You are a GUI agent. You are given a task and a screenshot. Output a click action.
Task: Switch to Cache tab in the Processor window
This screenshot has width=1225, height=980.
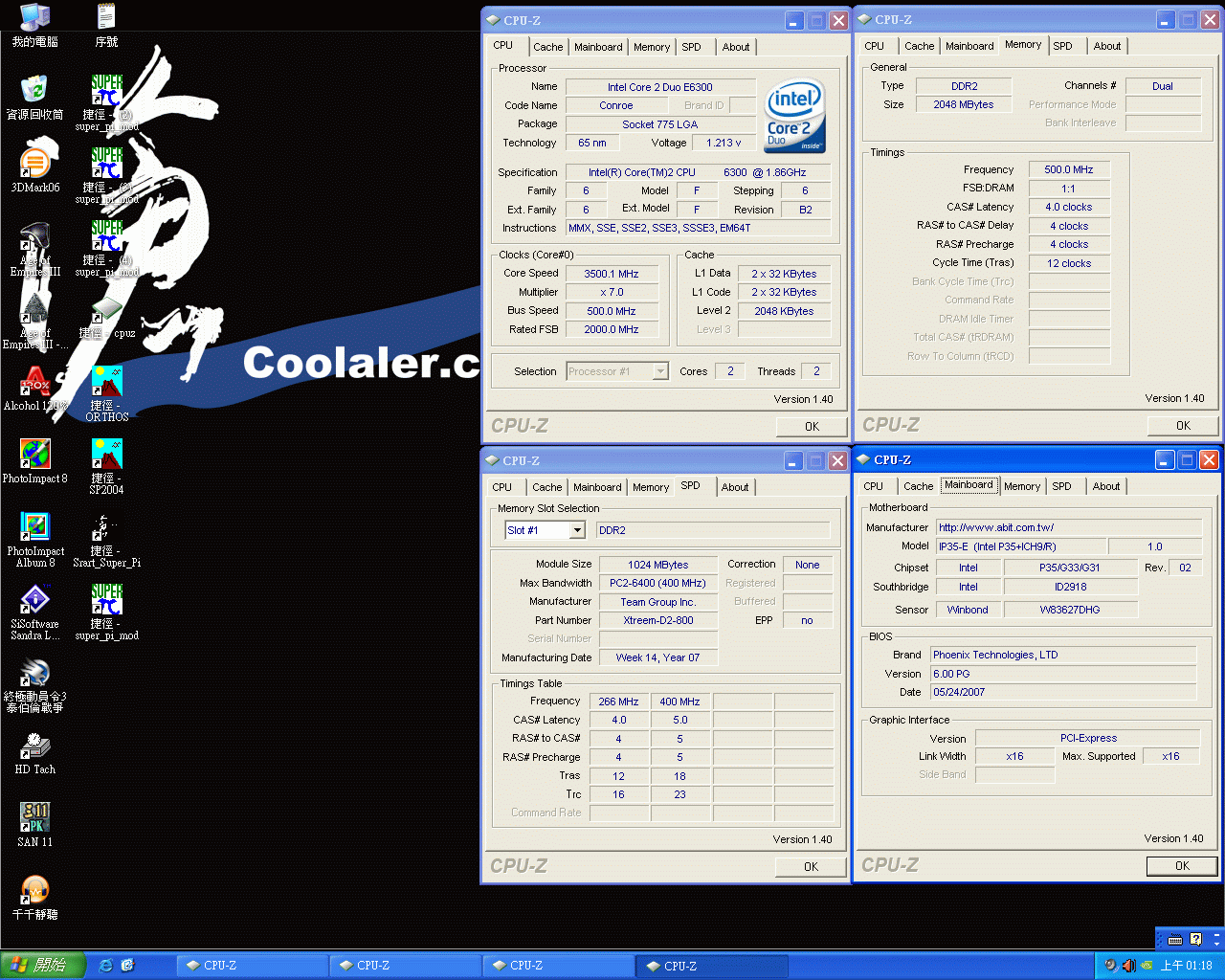coord(548,47)
